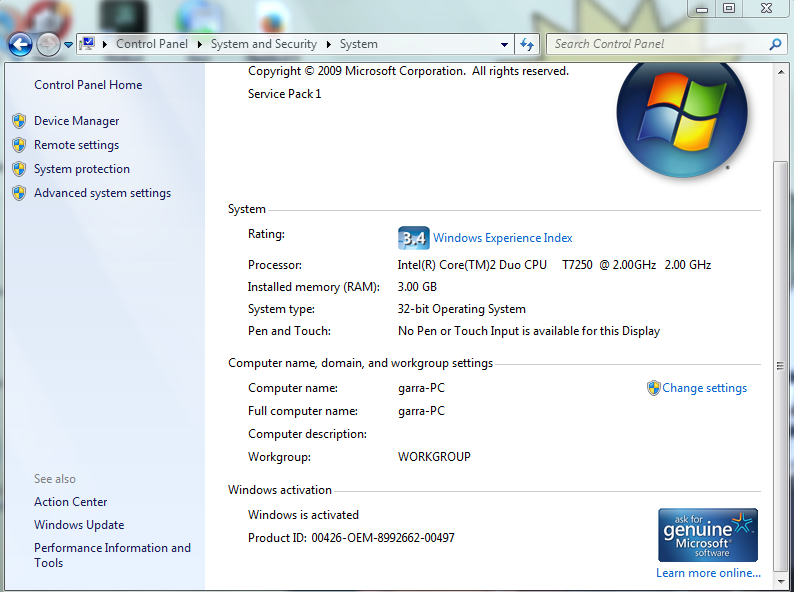The height and width of the screenshot is (592, 794).
Task: Expand the arrow after System and Security
Action: point(329,45)
